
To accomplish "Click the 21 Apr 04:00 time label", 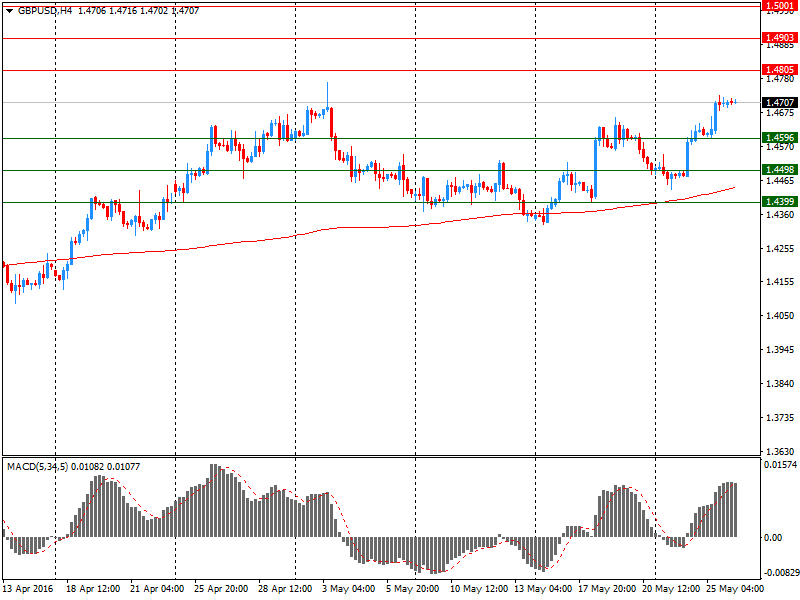I will [x=157, y=589].
